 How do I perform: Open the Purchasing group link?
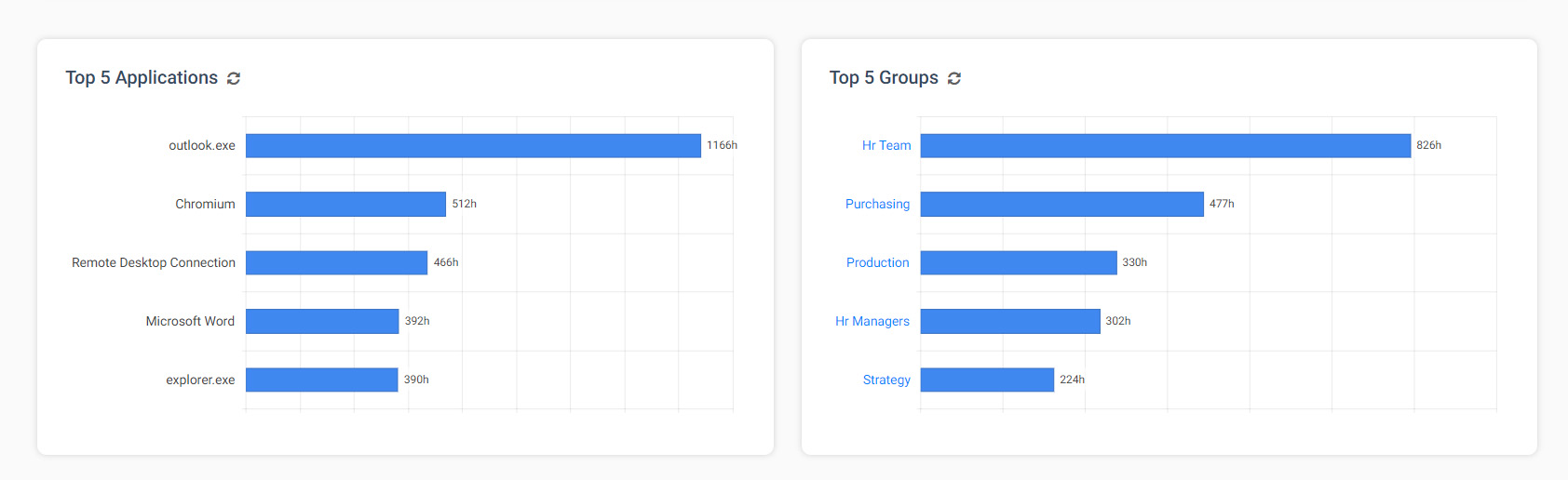tap(877, 204)
